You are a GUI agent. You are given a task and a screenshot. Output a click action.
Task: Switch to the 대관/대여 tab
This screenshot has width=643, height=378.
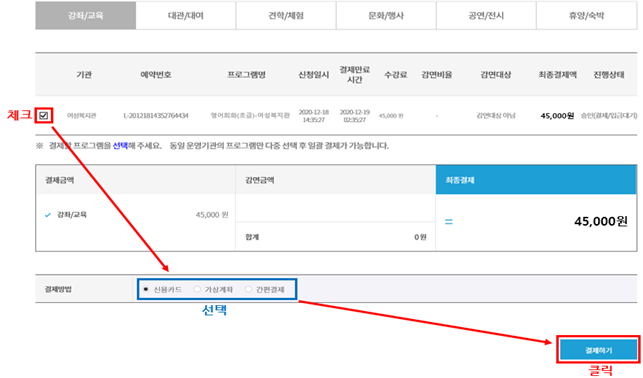[186, 16]
